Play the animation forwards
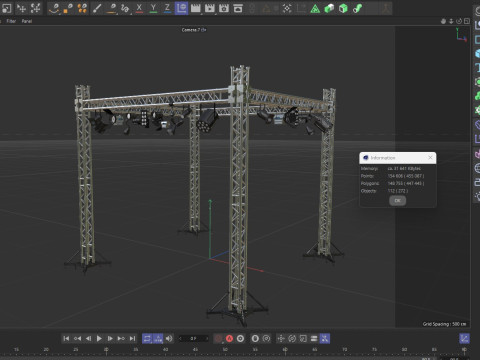This screenshot has height=360, width=480. pyautogui.click(x=99, y=338)
